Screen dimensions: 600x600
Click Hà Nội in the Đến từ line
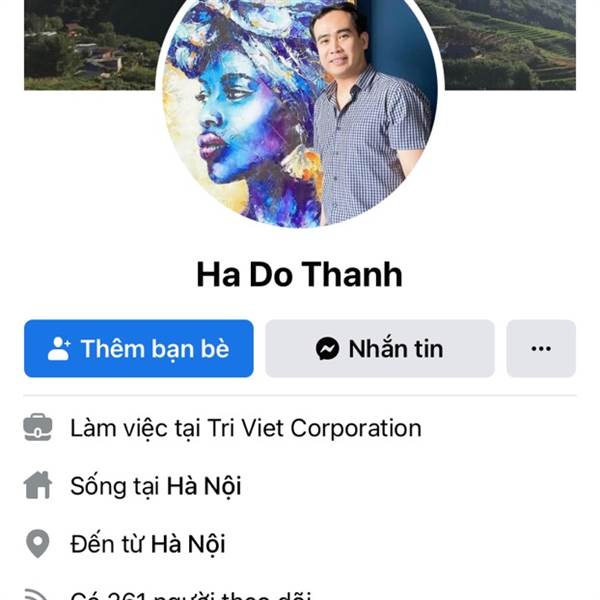click(188, 544)
